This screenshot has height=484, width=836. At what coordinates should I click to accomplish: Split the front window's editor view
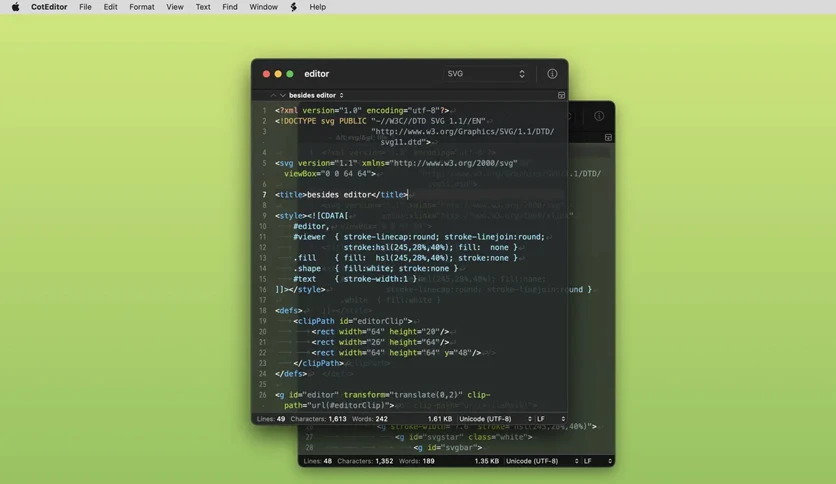(561, 95)
